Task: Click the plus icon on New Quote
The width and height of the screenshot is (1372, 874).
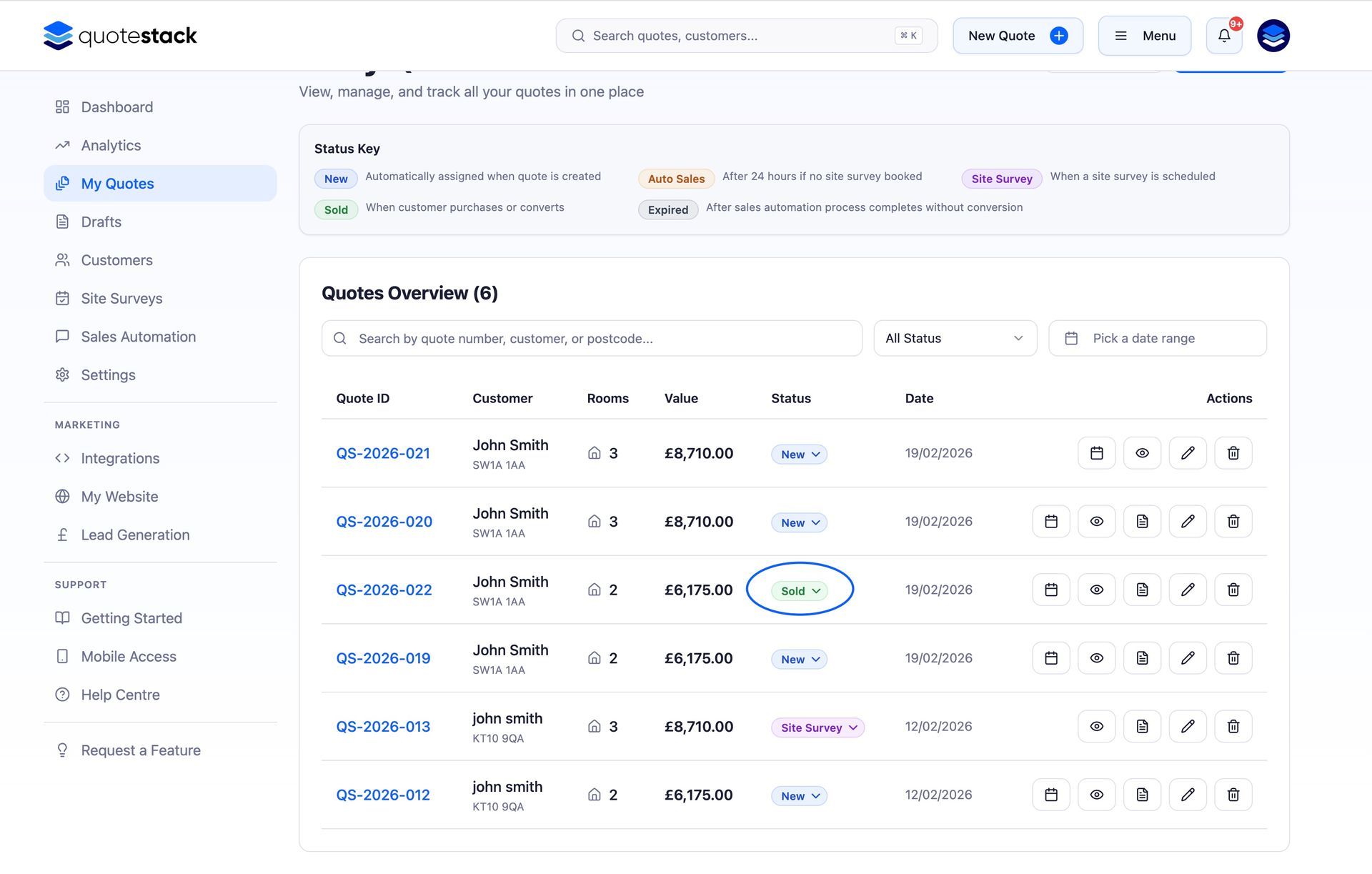Action: pyautogui.click(x=1058, y=36)
